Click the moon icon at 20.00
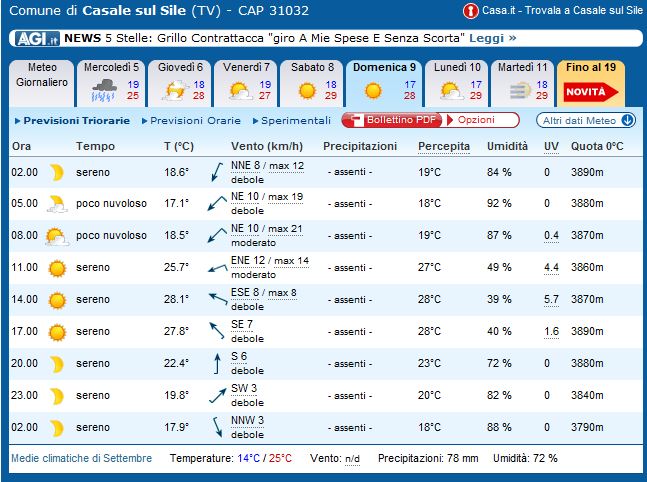This screenshot has height=482, width=647. pos(57,364)
